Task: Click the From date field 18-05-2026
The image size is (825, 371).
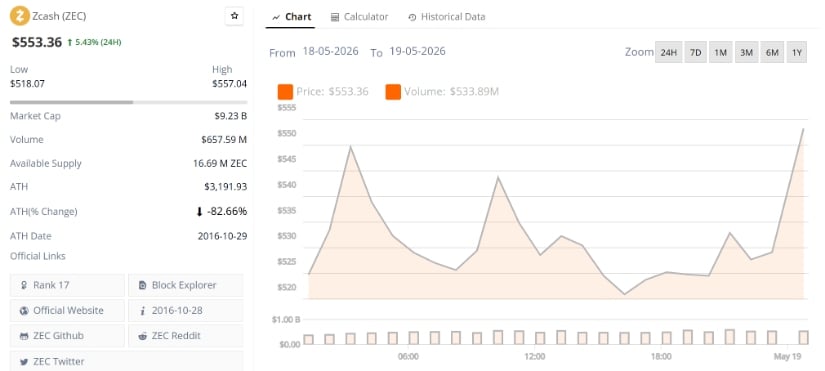Action: tap(330, 52)
